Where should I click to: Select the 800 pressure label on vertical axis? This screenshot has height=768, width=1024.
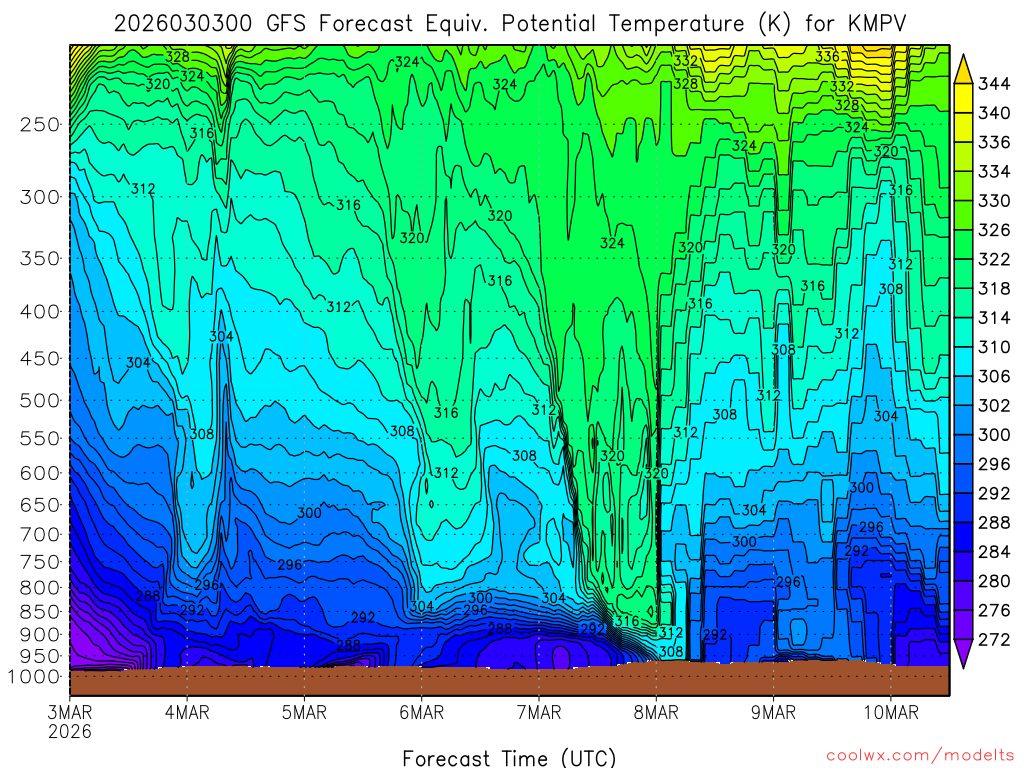(40, 587)
